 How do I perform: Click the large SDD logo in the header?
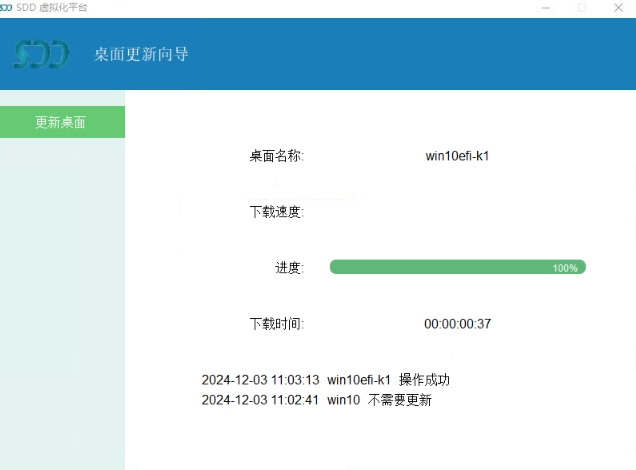41,54
